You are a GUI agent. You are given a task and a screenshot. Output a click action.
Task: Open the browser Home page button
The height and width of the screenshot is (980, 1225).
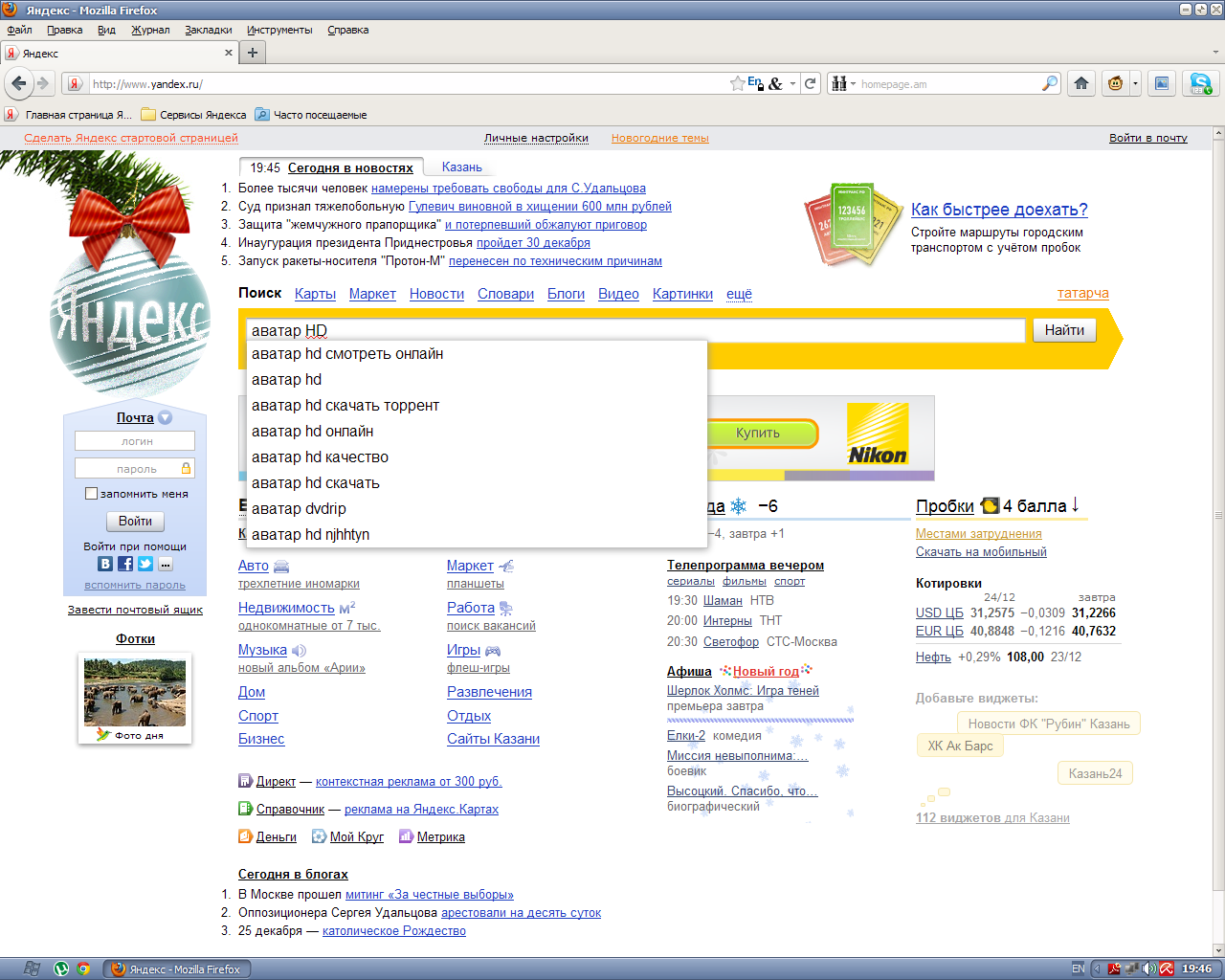point(1081,83)
